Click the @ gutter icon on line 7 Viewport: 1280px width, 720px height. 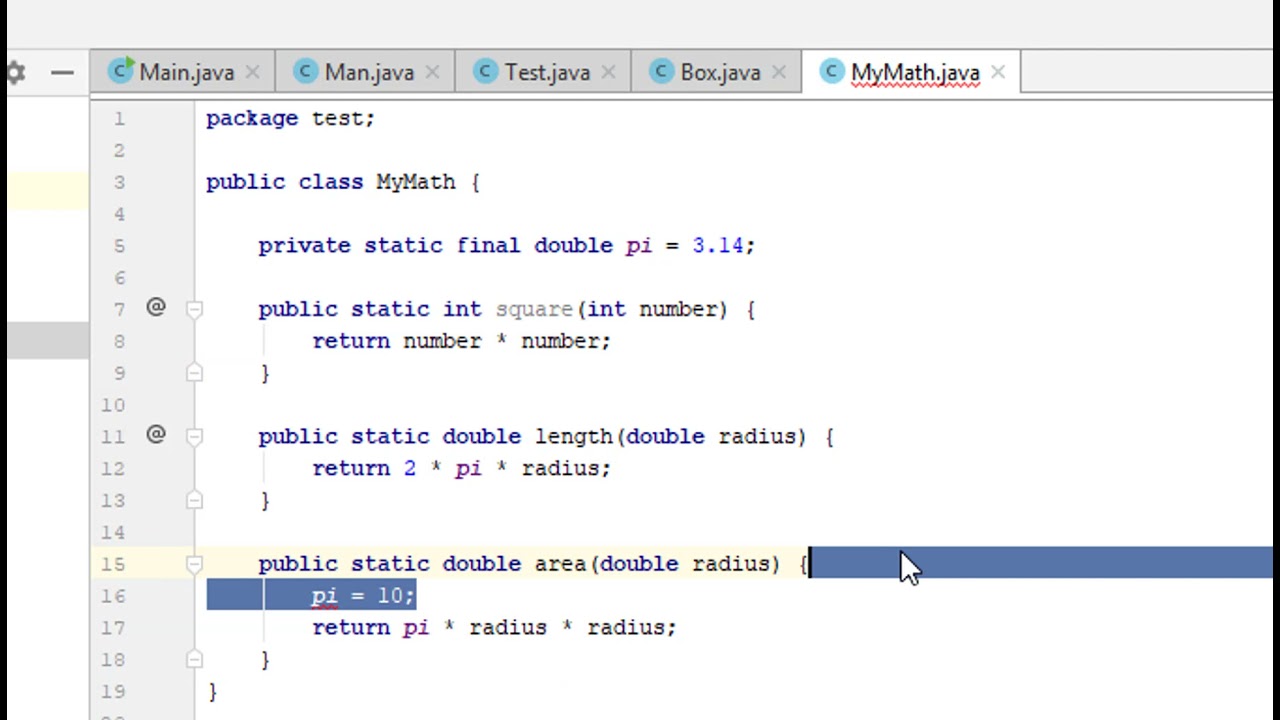click(156, 308)
